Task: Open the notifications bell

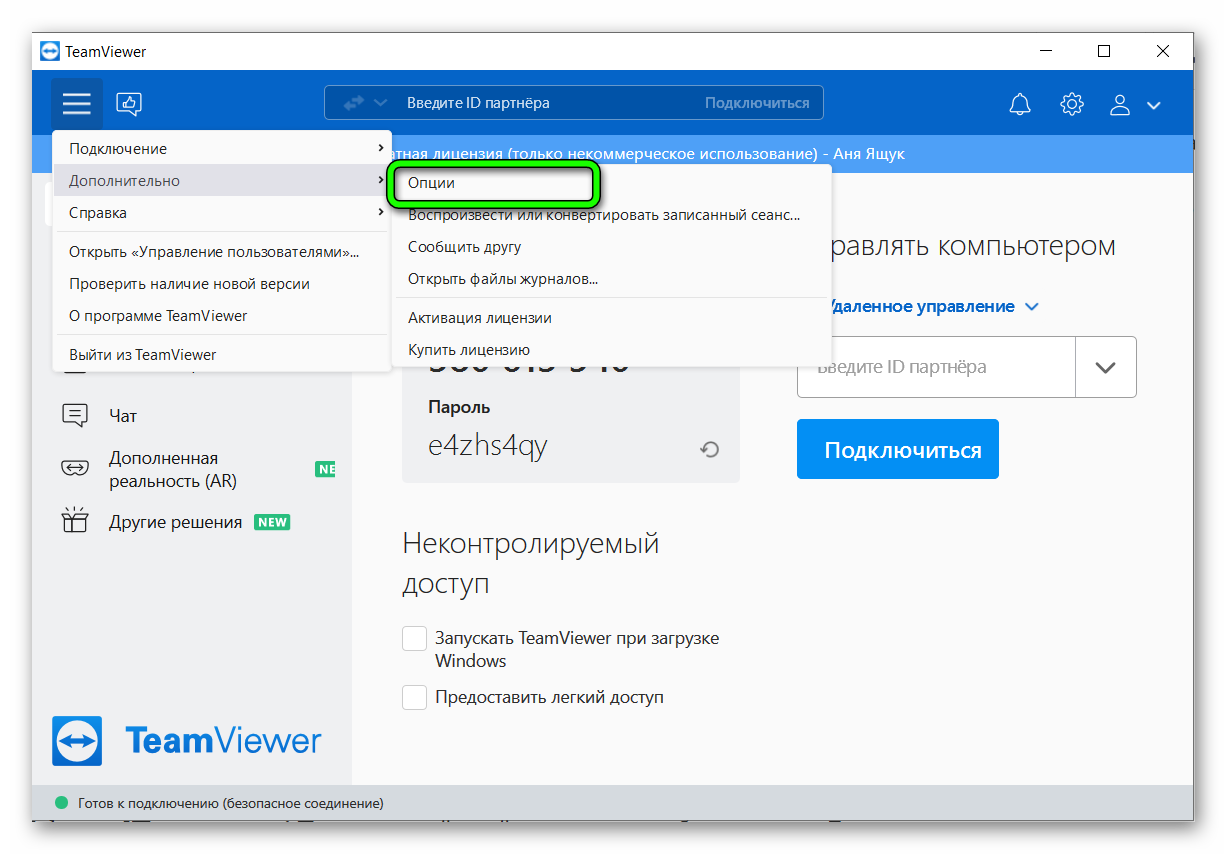Action: (x=1020, y=104)
